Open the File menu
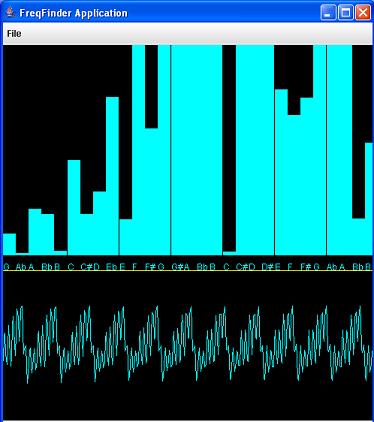This screenshot has height=422, width=374. click(14, 34)
